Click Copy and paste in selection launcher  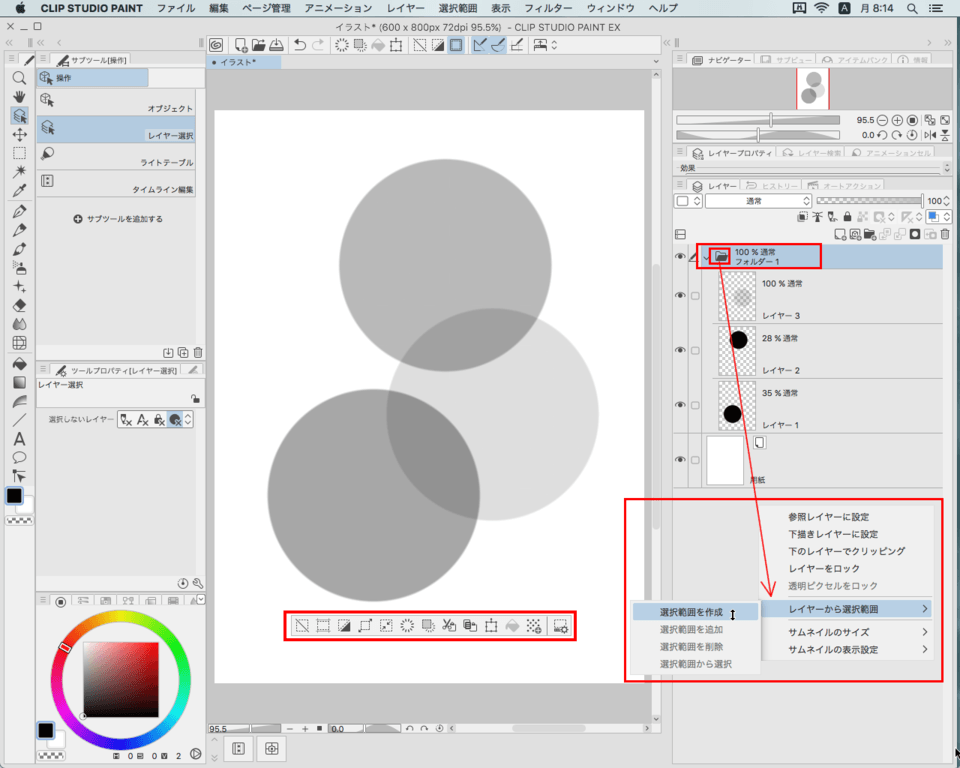pos(470,626)
